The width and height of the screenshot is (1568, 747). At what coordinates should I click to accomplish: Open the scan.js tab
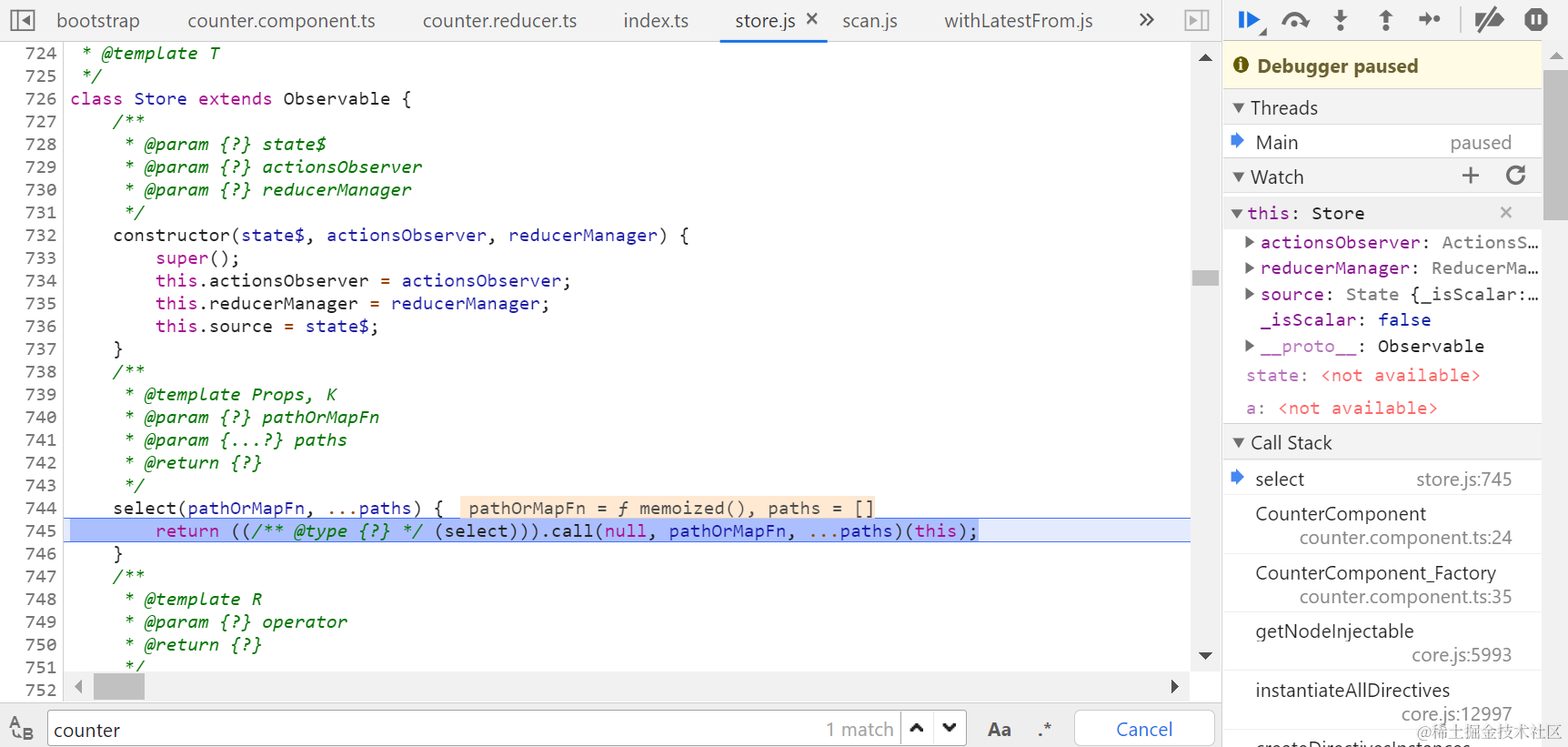click(869, 20)
